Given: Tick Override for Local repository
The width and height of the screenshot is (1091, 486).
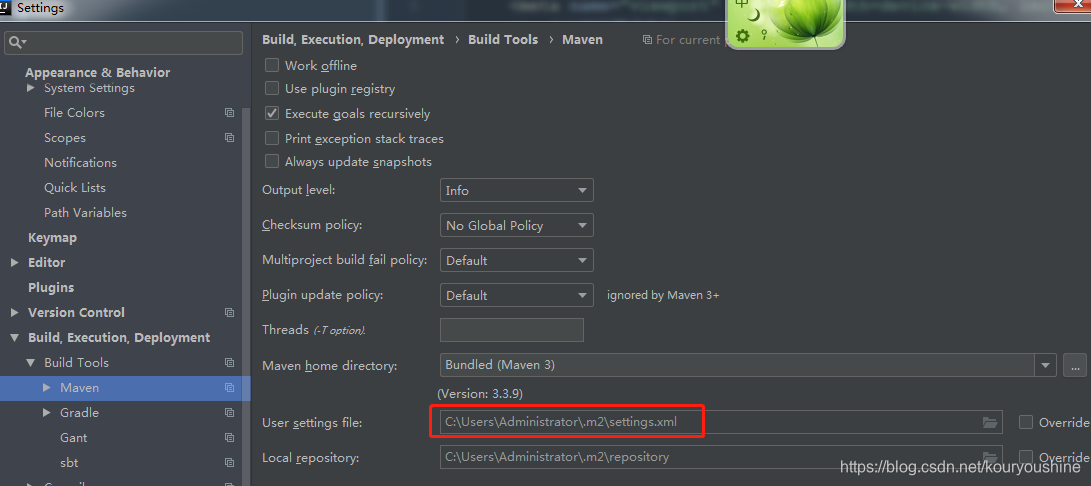Looking at the screenshot, I should (x=1026, y=457).
